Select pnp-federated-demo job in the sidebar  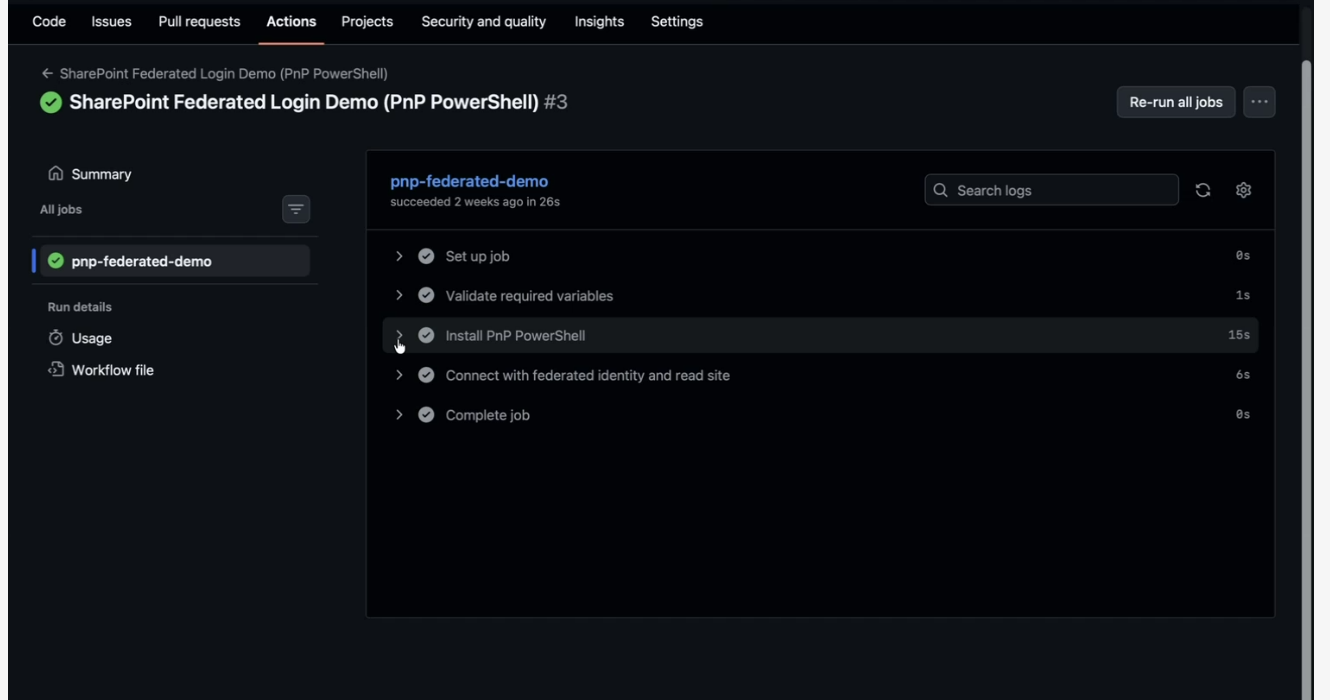point(175,261)
